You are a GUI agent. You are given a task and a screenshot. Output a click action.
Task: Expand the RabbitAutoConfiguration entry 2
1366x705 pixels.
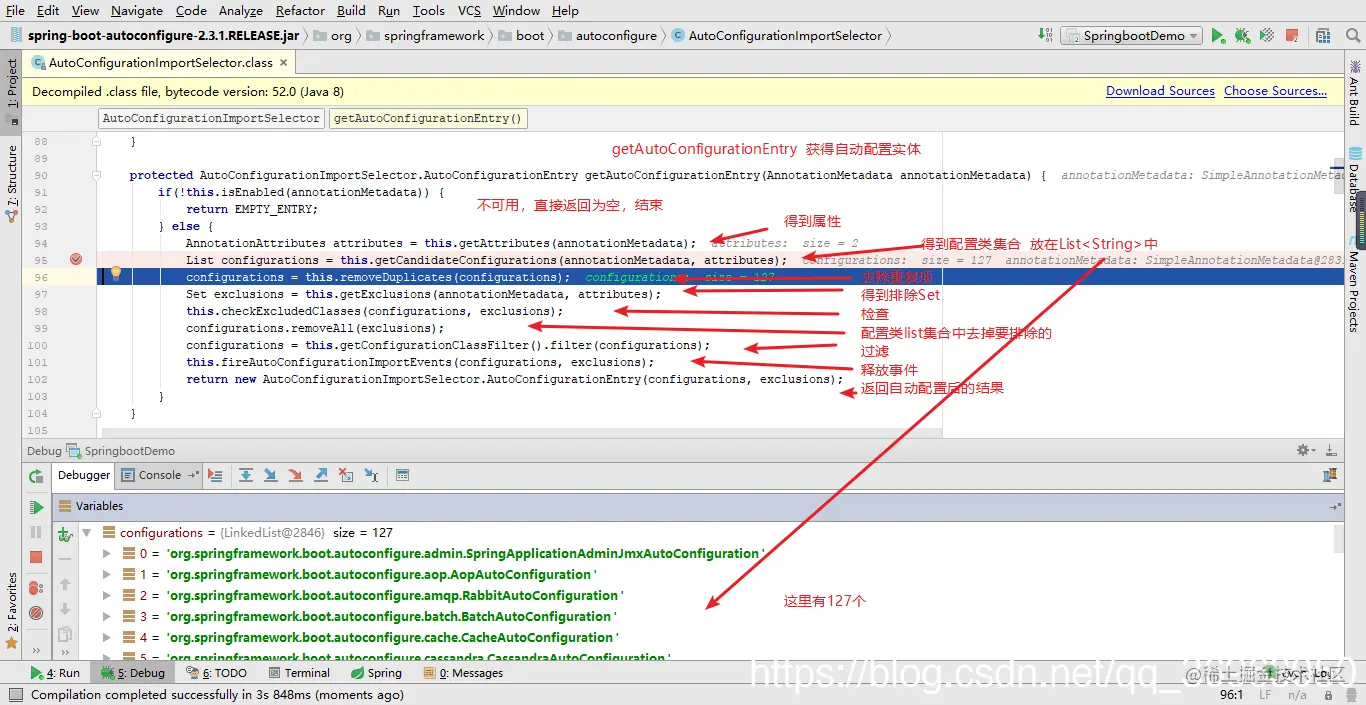pyautogui.click(x=107, y=595)
